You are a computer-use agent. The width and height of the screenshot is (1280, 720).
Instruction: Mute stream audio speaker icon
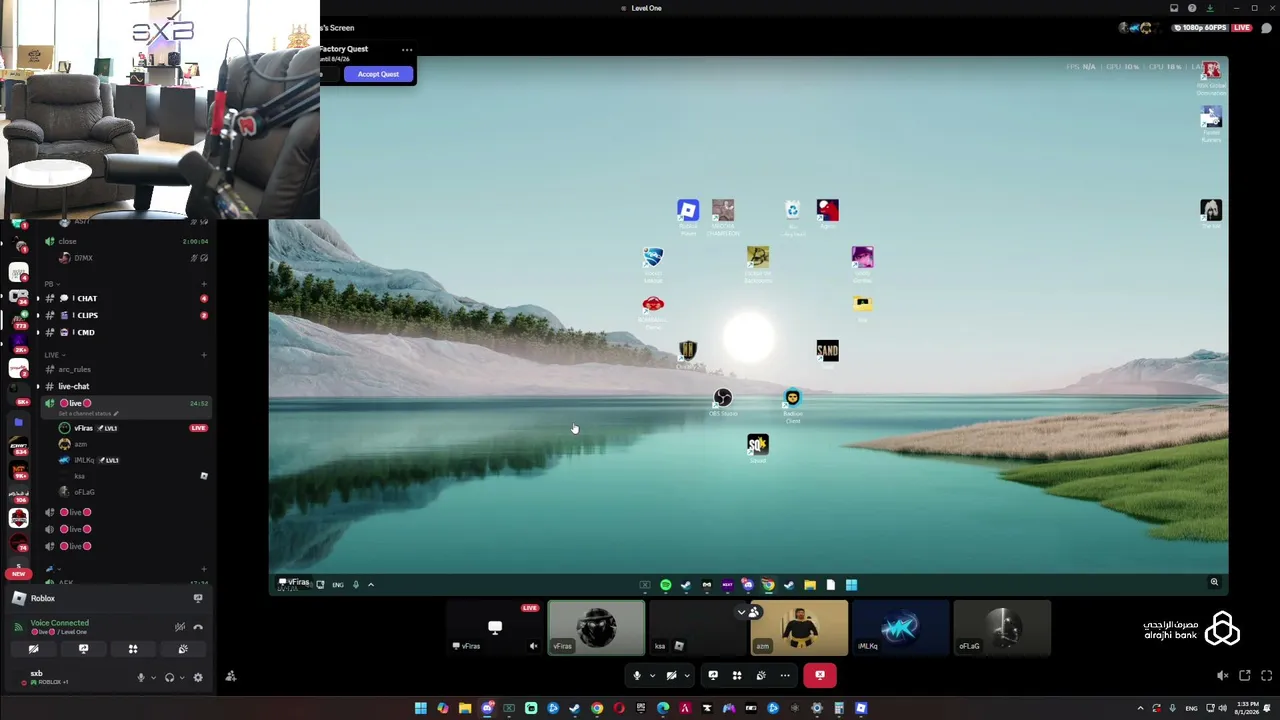[1222, 676]
